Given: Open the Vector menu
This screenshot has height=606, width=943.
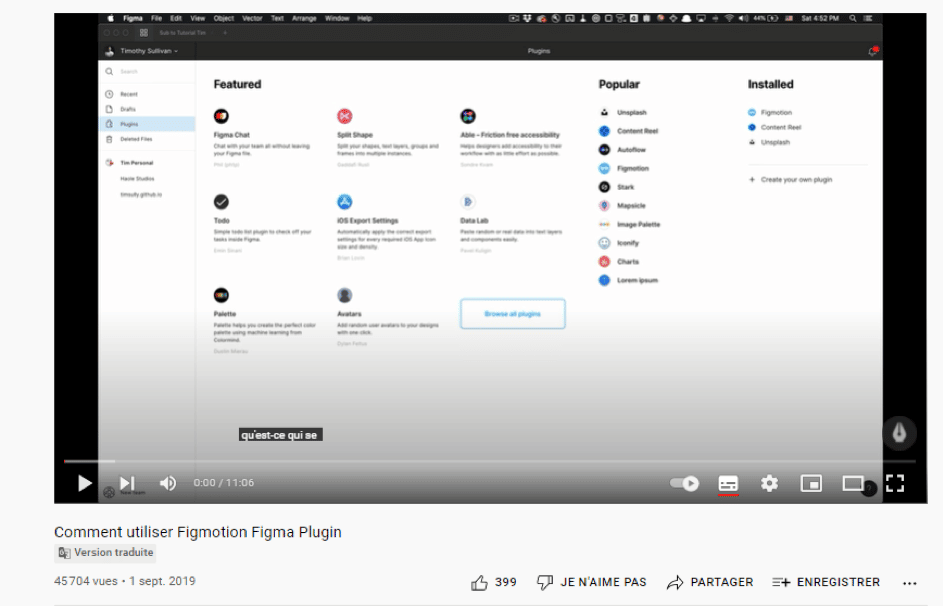Looking at the screenshot, I should 252,19.
